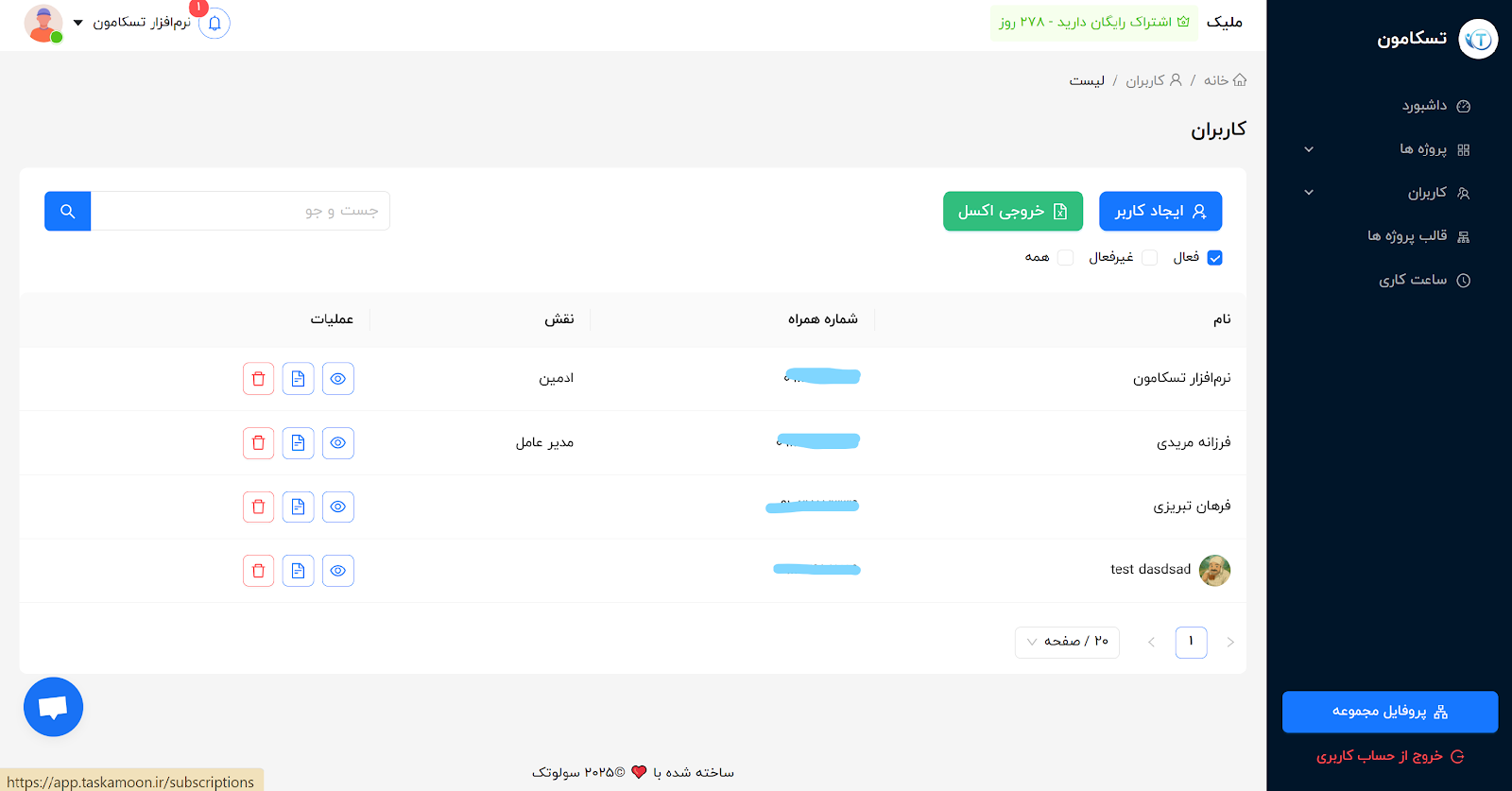This screenshot has width=1512, height=791.
Task: Expand the کاربران sidebar submenu chevron
Action: pyautogui.click(x=1309, y=193)
